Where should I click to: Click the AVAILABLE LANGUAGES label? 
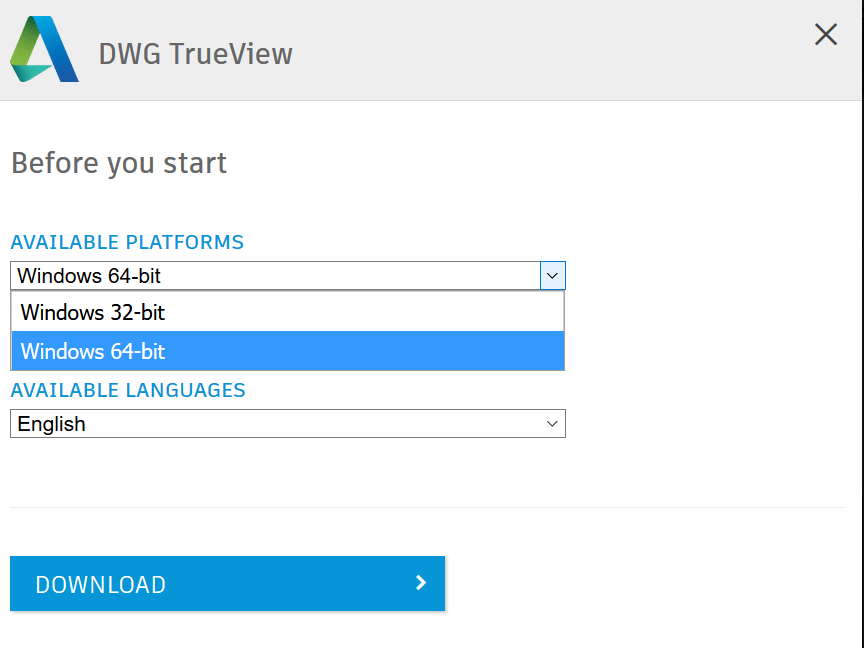point(128,390)
